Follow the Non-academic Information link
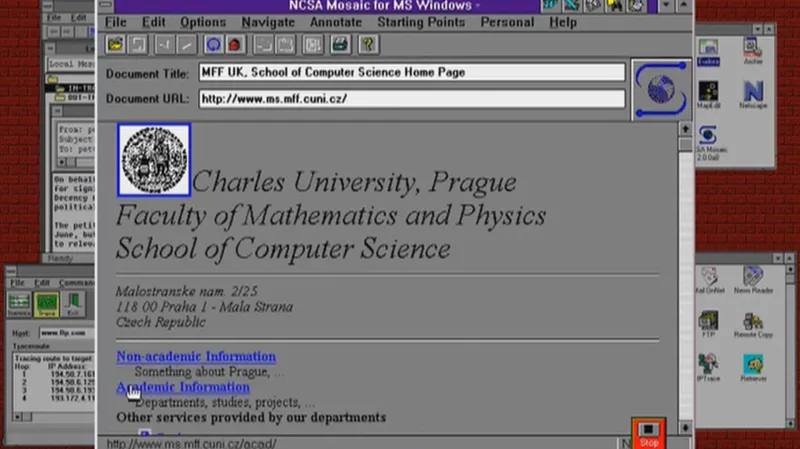Image resolution: width=800 pixels, height=449 pixels. tap(196, 356)
